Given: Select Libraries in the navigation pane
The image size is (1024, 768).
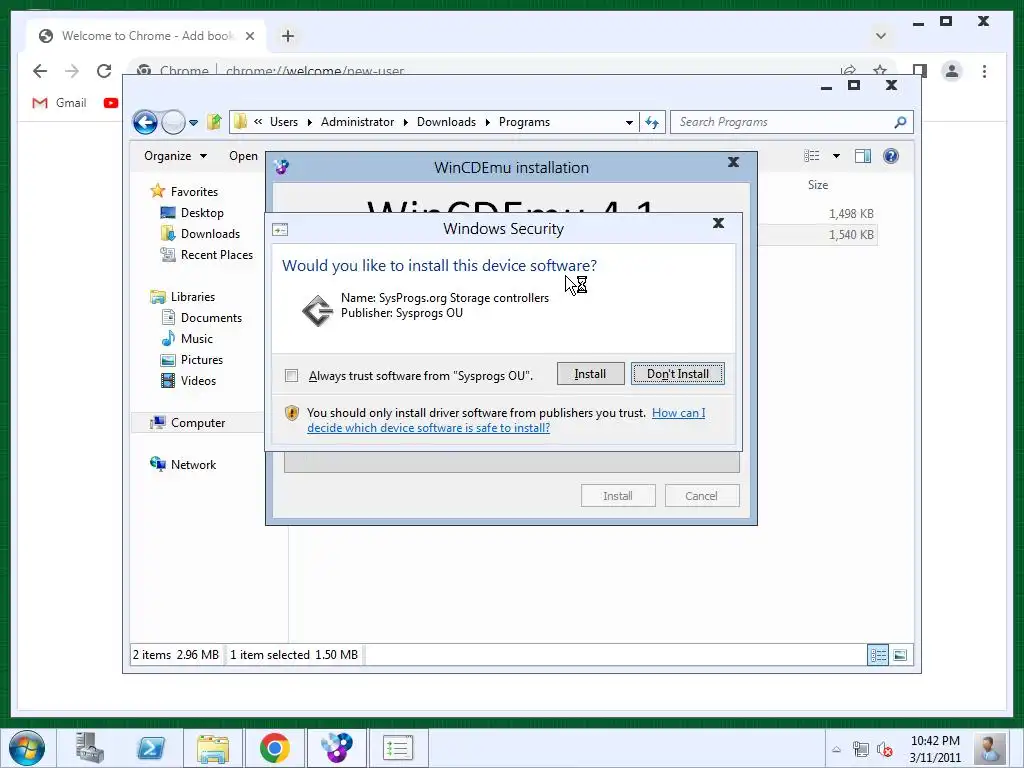Looking at the screenshot, I should [x=193, y=296].
